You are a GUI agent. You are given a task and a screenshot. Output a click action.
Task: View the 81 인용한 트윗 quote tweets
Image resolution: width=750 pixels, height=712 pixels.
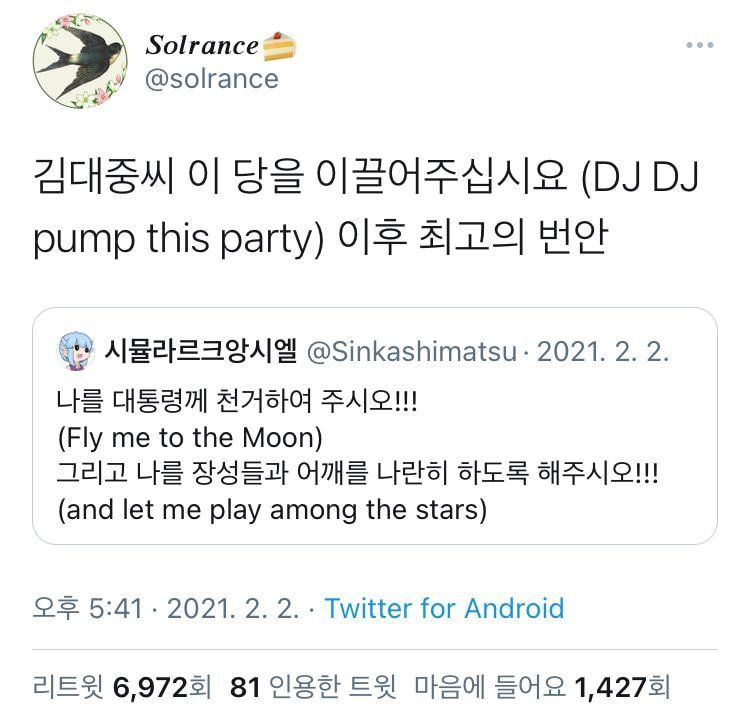point(313,687)
